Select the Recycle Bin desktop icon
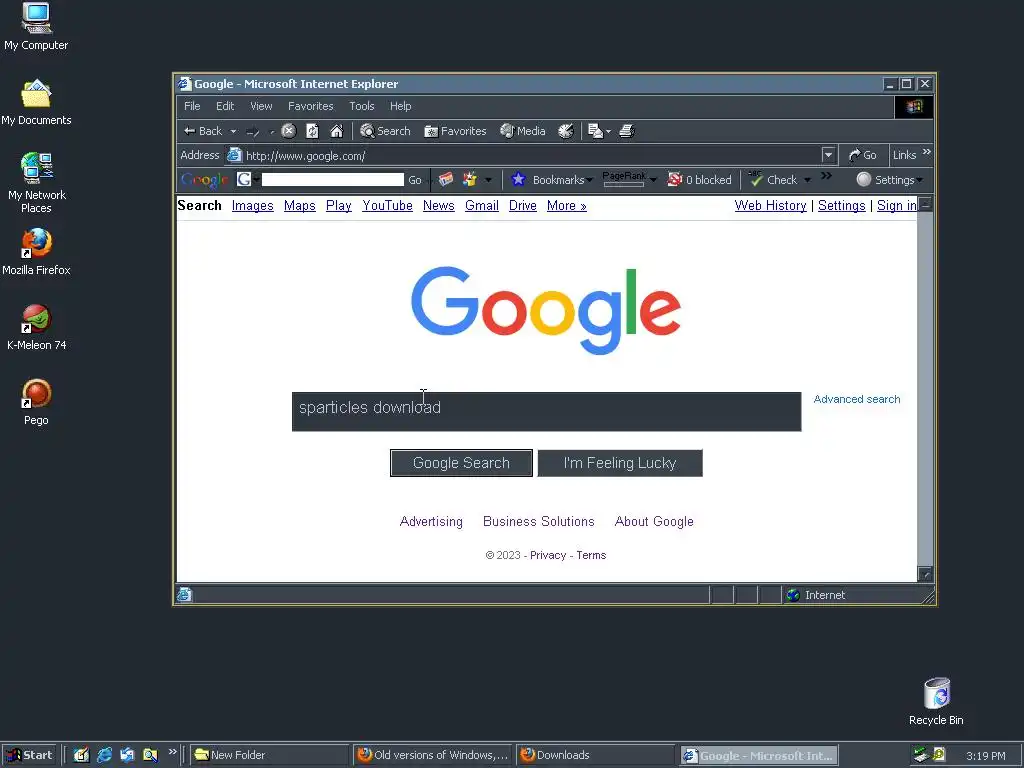 (936, 701)
